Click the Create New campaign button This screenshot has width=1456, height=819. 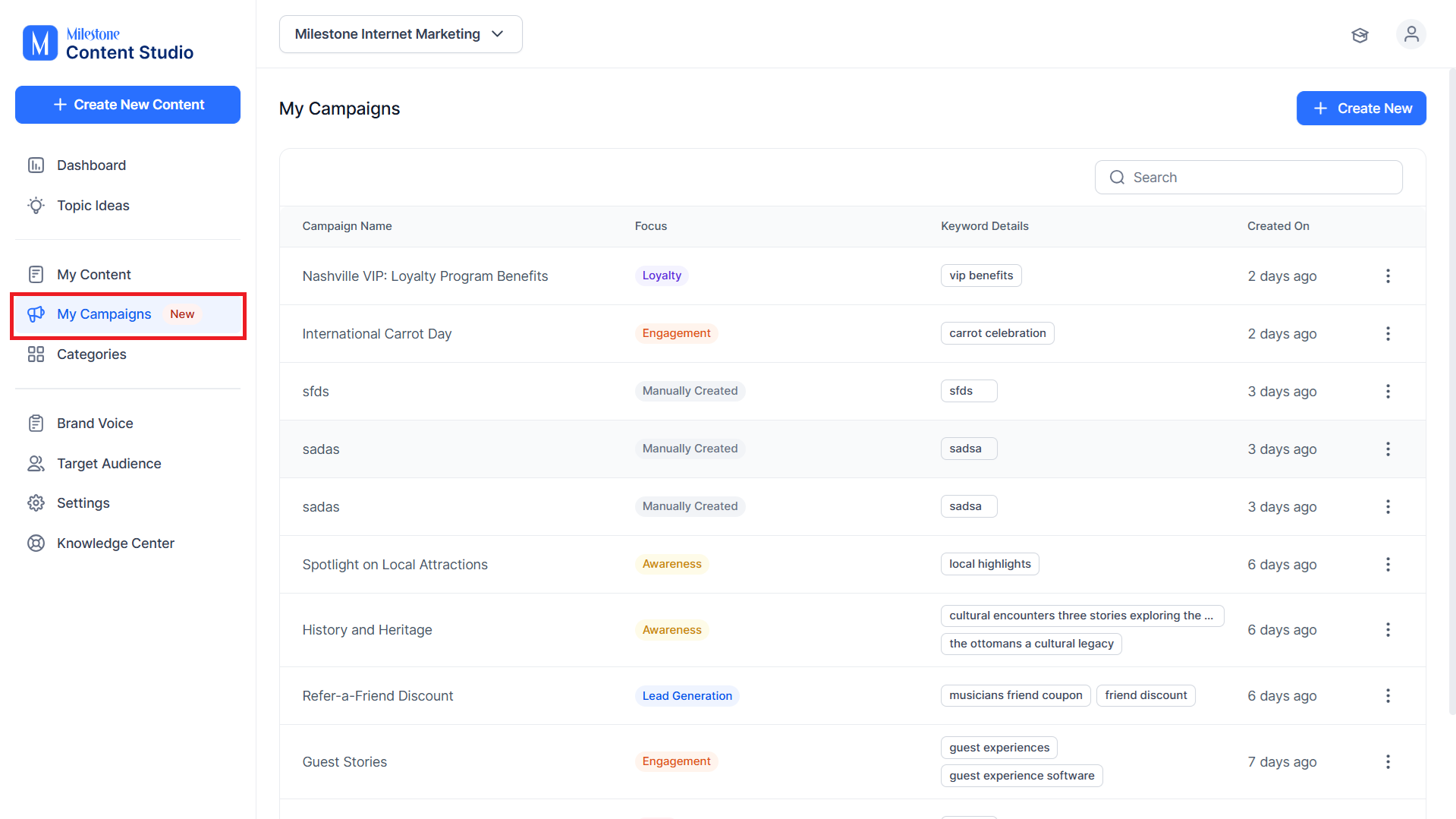(1361, 109)
